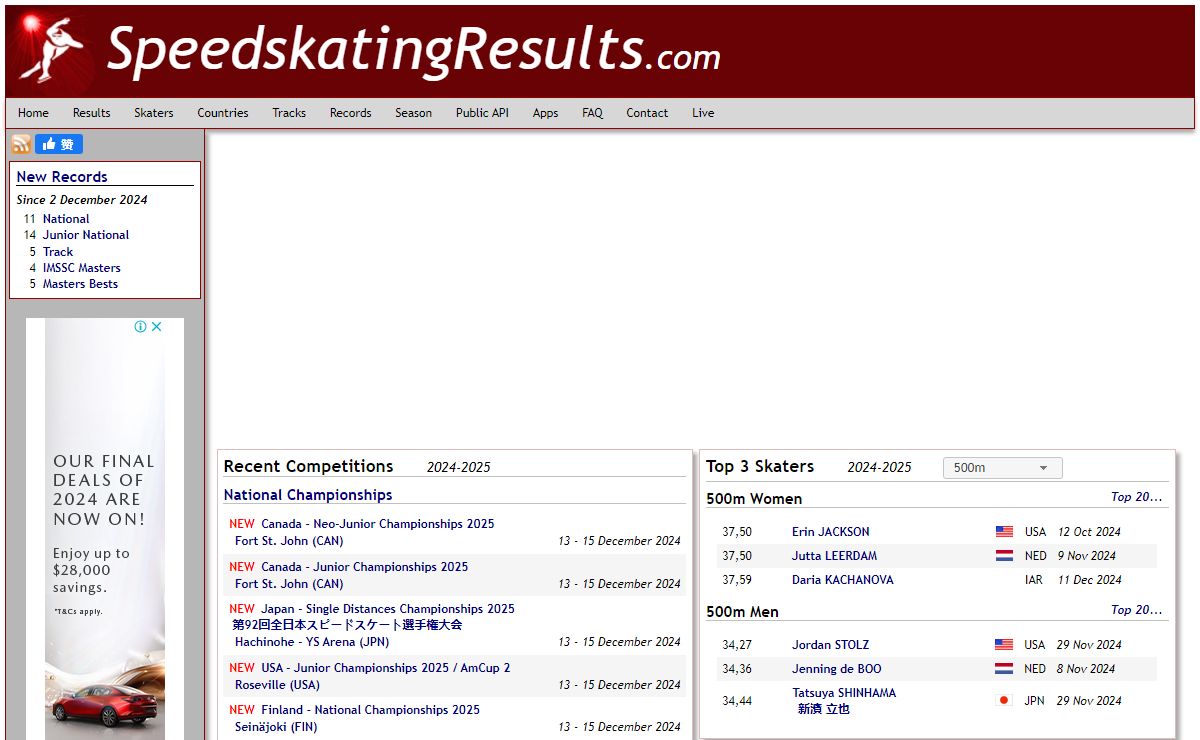Open the 500m distance dropdown
Image resolution: width=1200 pixels, height=740 pixels.
tap(1002, 468)
